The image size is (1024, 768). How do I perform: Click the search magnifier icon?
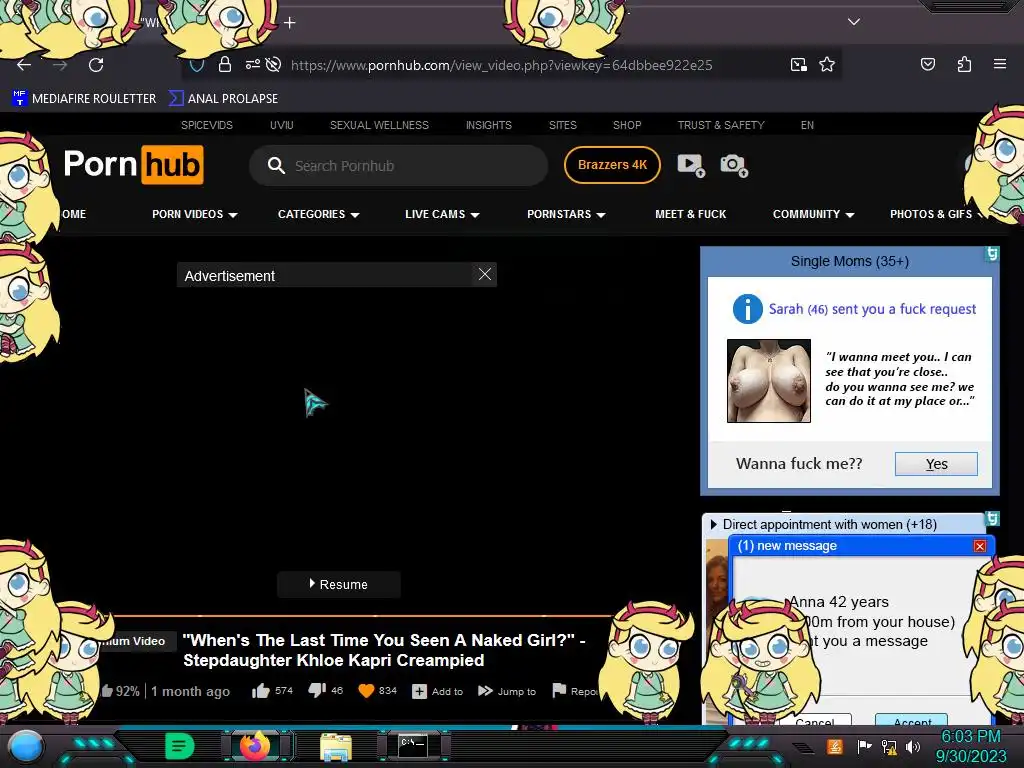point(276,165)
